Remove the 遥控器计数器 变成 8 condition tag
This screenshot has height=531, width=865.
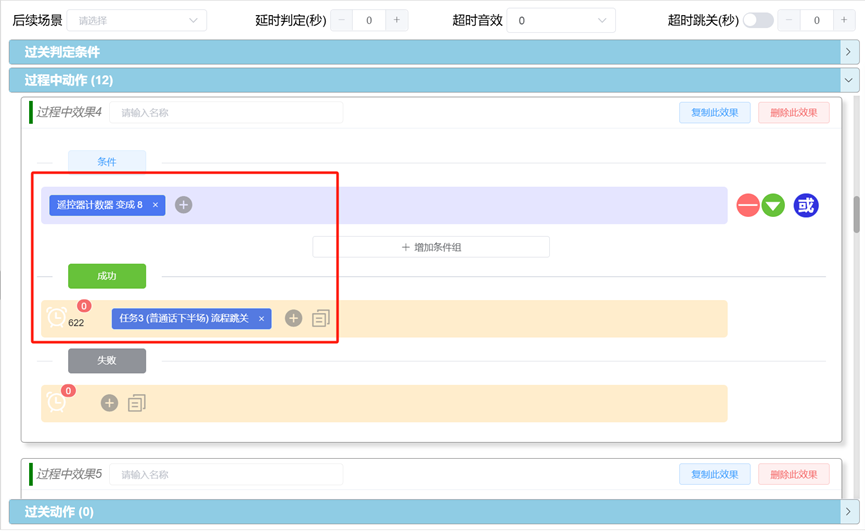click(155, 205)
